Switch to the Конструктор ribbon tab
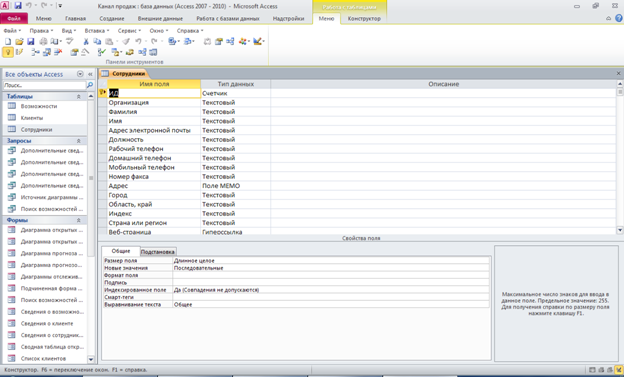 [364, 18]
